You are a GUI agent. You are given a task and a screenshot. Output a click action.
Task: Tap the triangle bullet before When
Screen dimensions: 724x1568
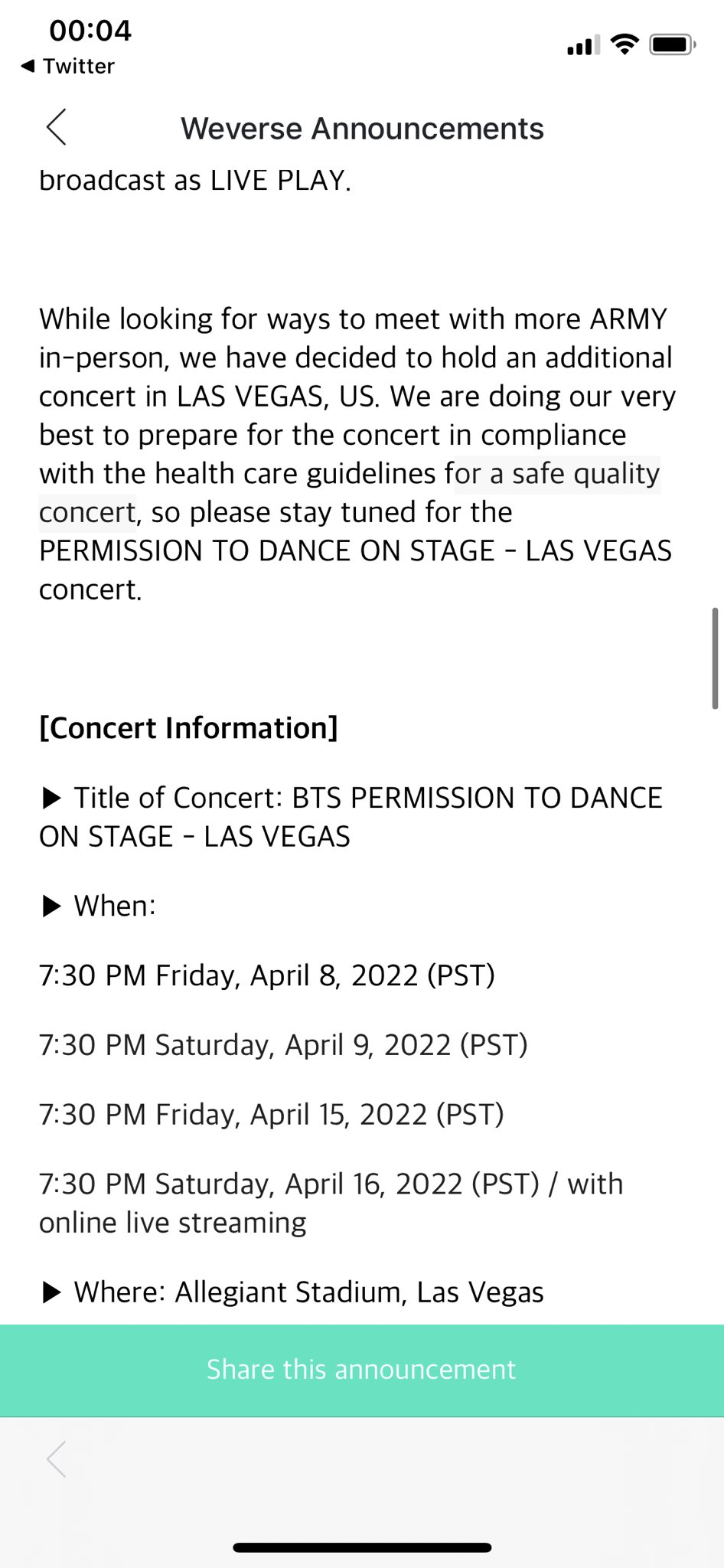point(51,906)
